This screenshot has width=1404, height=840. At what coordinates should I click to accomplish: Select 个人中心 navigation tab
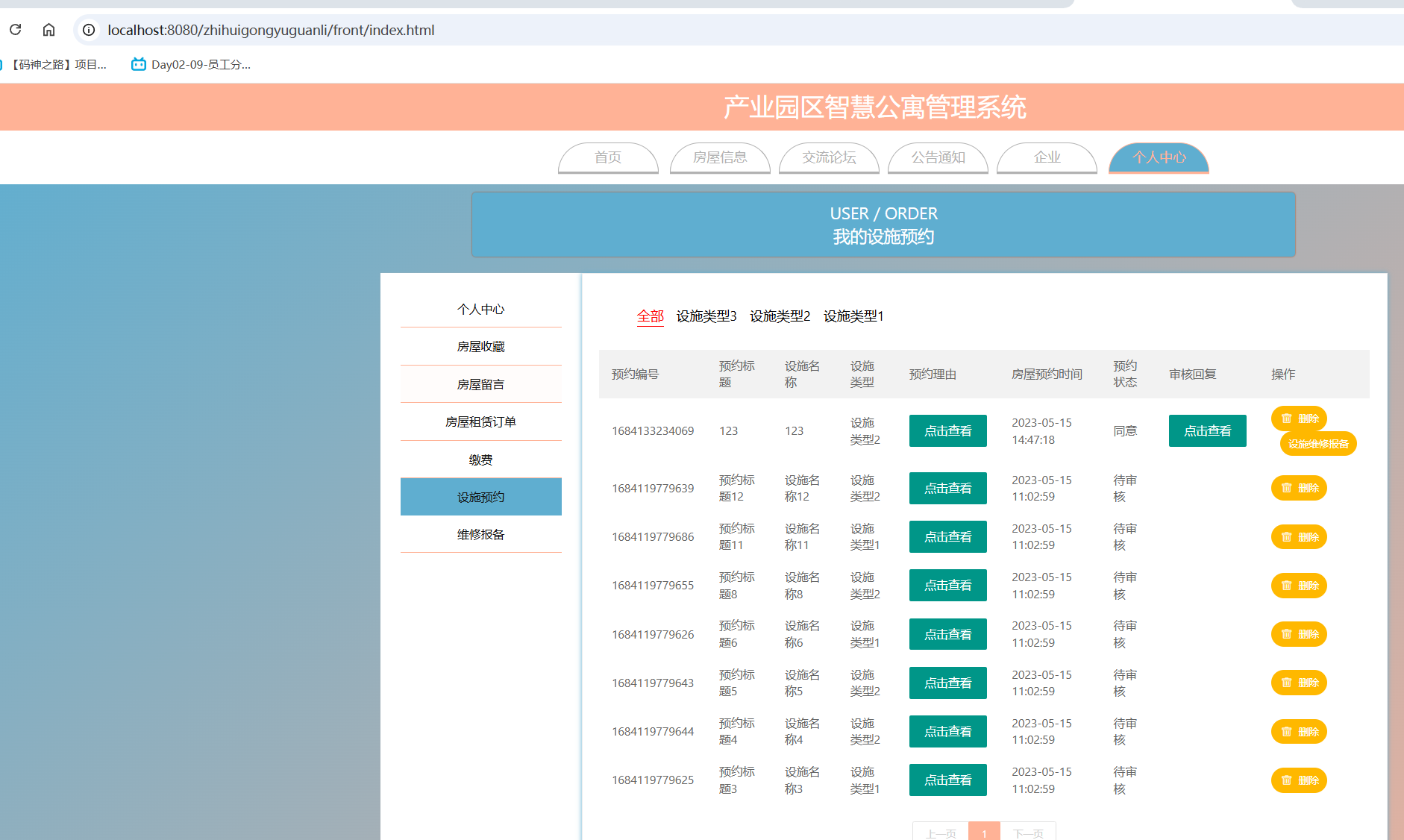(x=1159, y=157)
